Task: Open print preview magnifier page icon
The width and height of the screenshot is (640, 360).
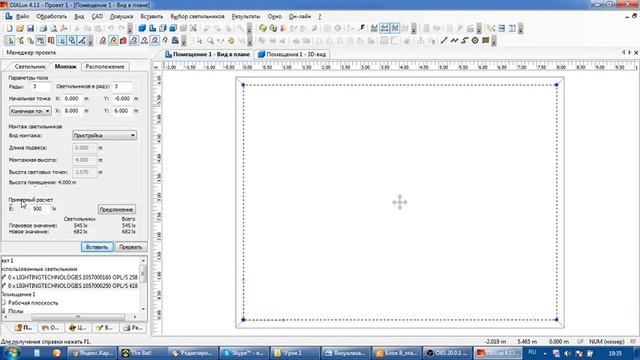Action: [x=53, y=28]
